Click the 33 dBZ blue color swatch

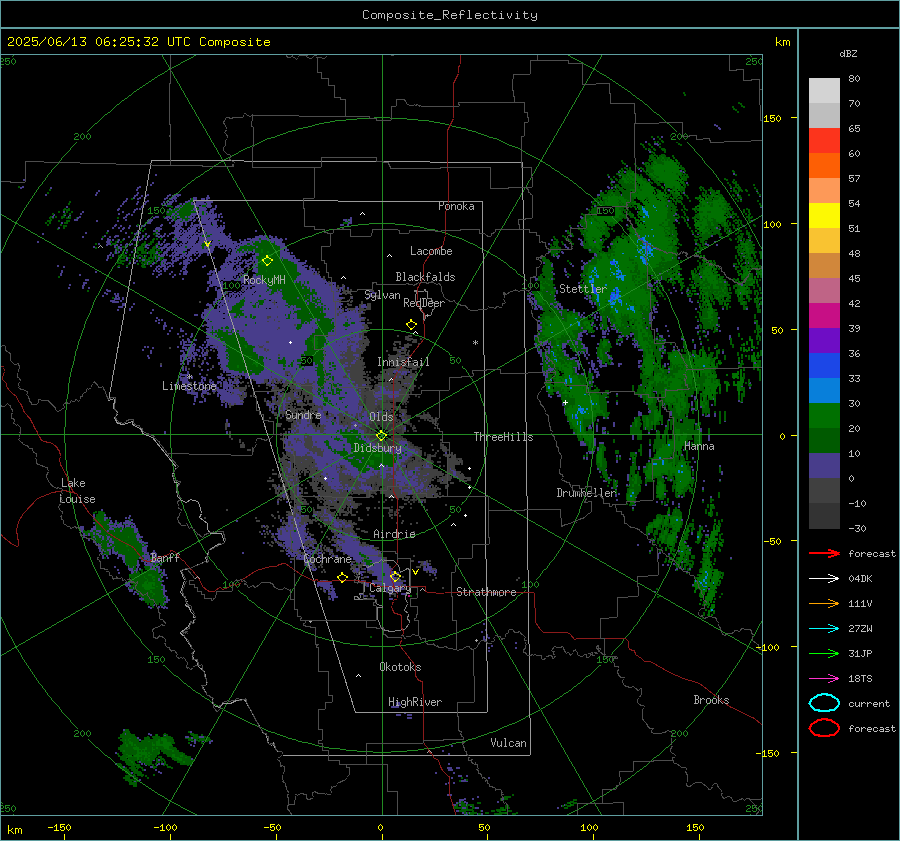824,365
